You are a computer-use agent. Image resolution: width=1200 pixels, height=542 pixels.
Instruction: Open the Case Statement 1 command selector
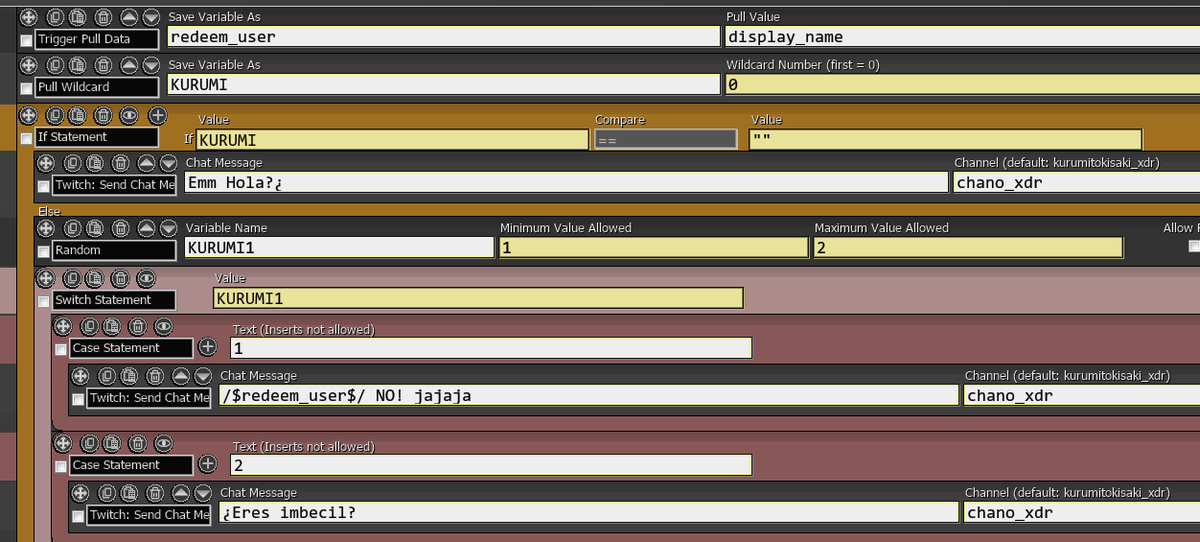[131, 348]
